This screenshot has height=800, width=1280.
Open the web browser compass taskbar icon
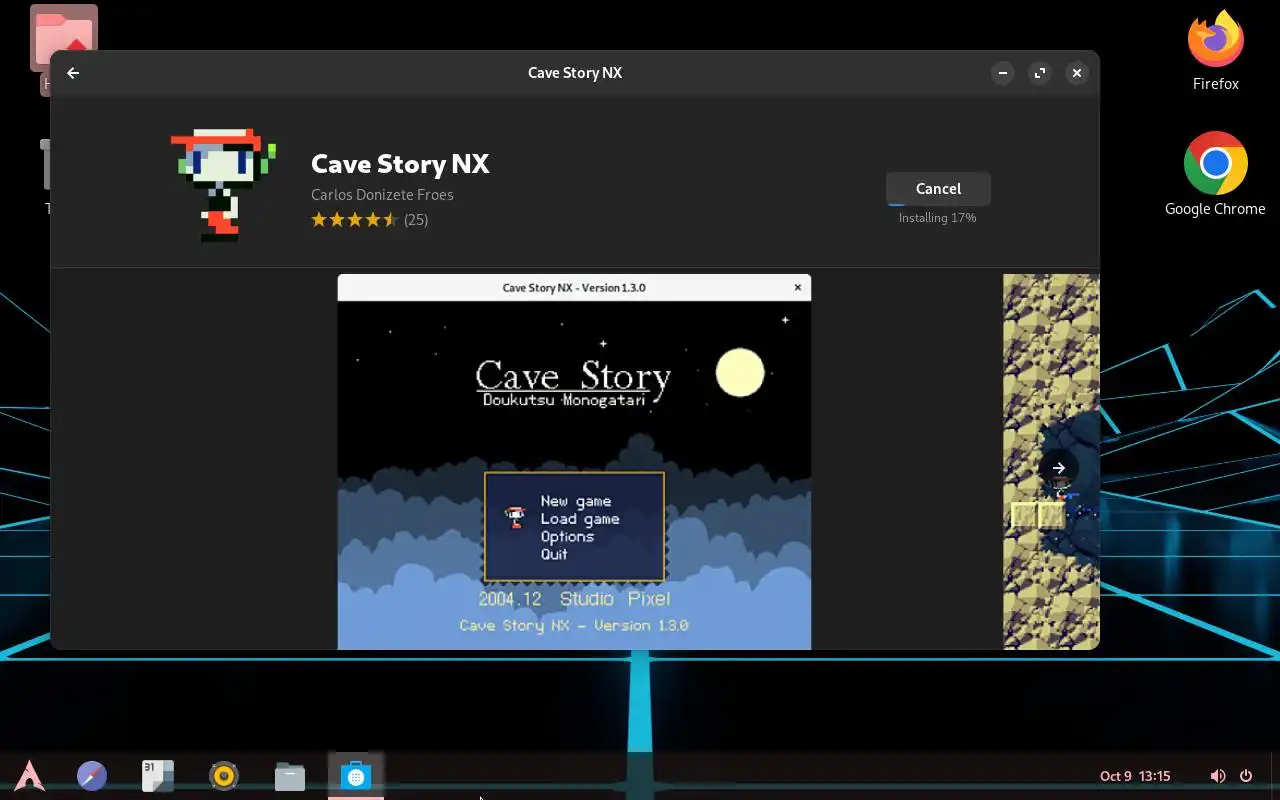92,775
